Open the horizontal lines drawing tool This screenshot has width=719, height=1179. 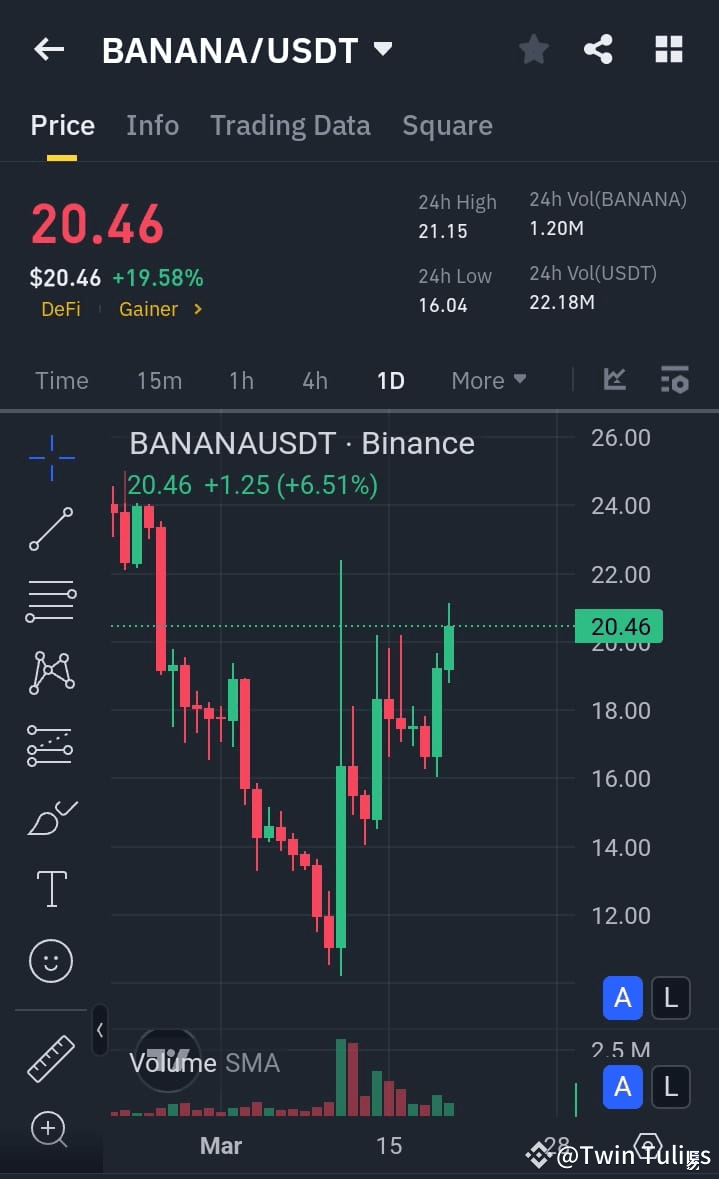point(51,601)
